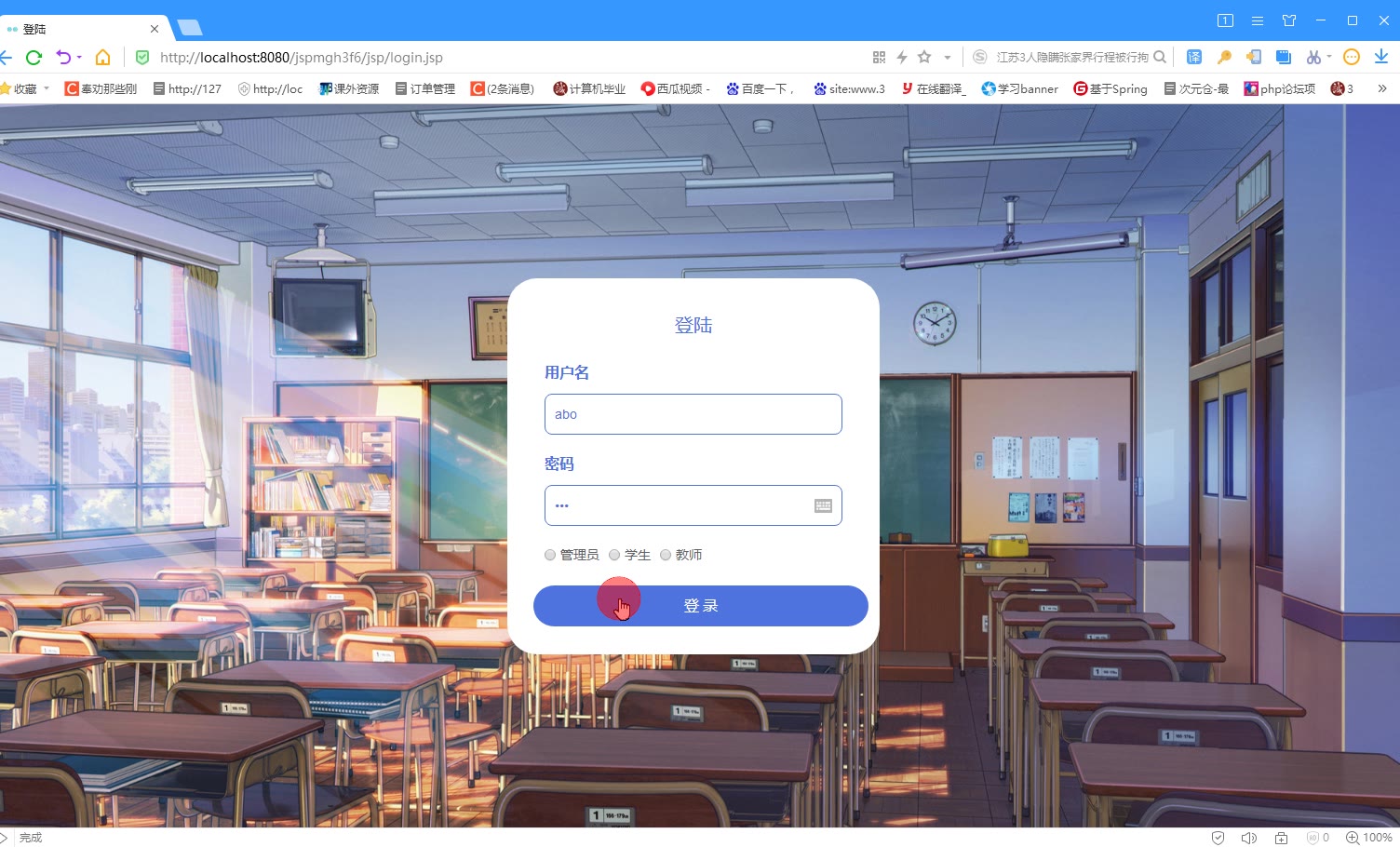
Task: Open downloads with the arrow icon
Action: pyautogui.click(x=1381, y=57)
